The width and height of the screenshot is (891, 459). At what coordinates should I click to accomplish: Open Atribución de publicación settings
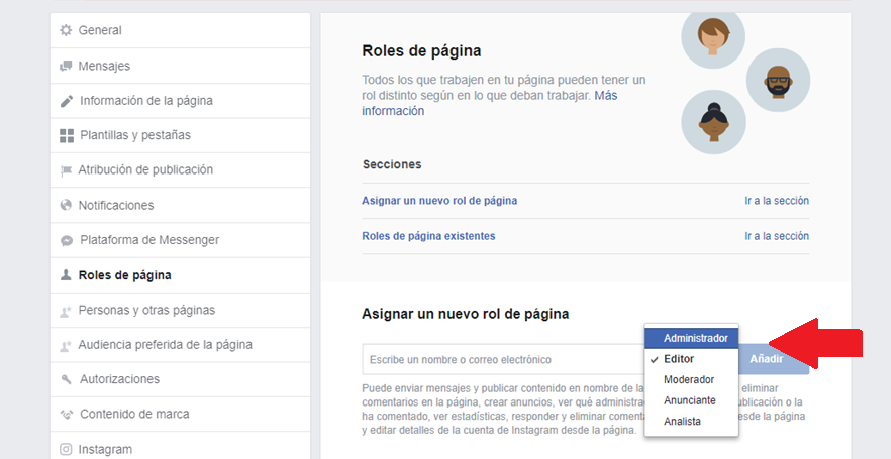click(180, 170)
